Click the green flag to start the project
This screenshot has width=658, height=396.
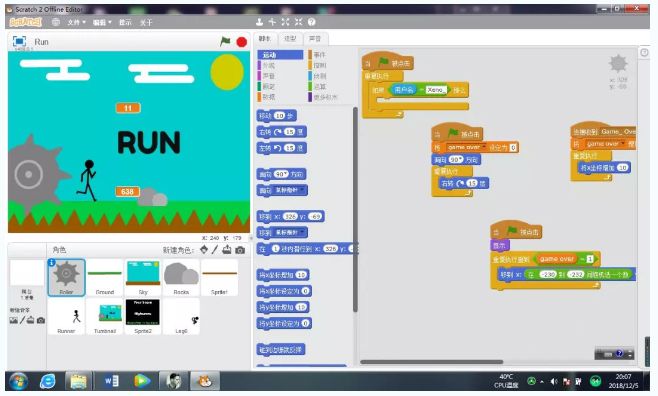click(225, 41)
